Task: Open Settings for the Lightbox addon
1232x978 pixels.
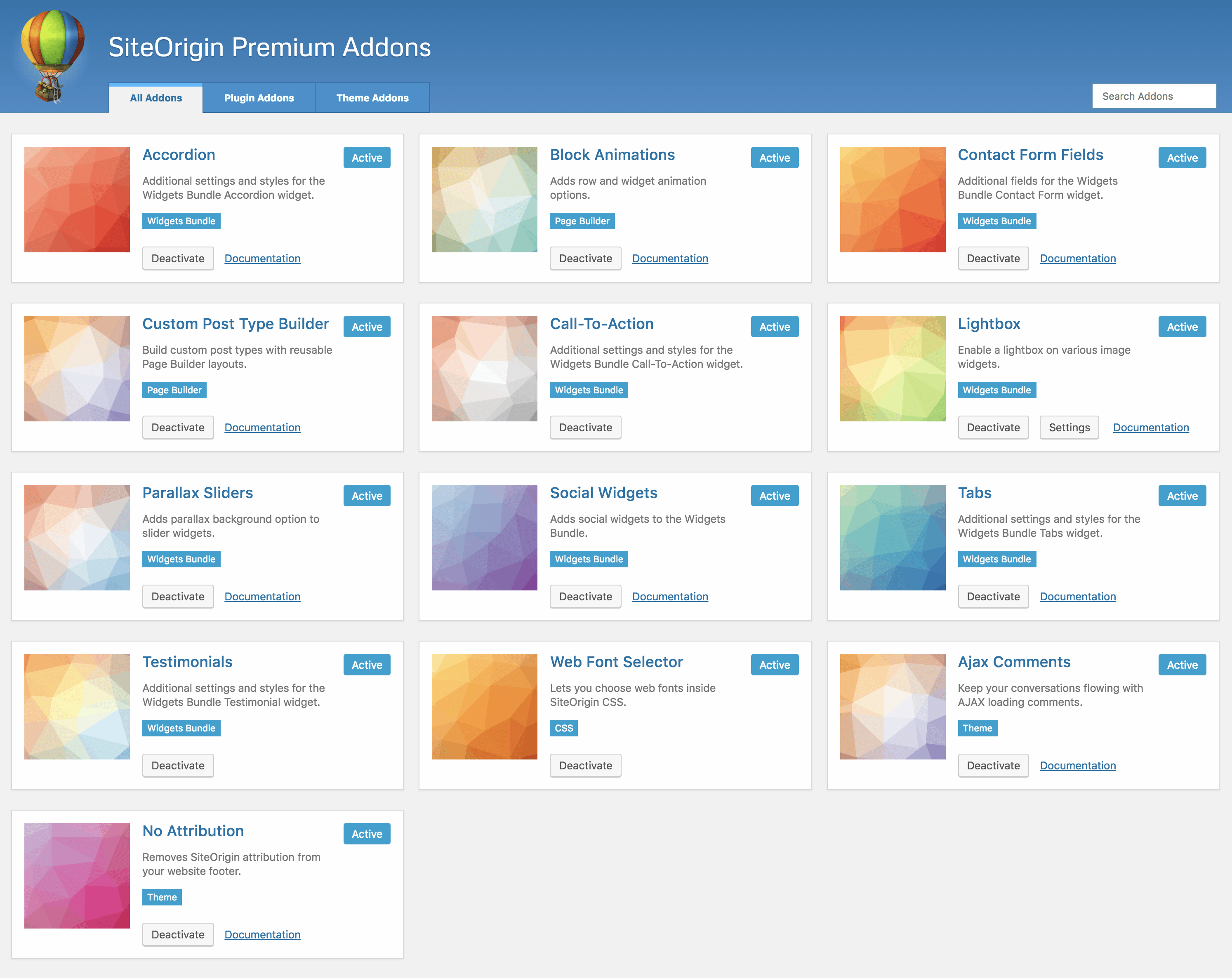Action: (1069, 427)
